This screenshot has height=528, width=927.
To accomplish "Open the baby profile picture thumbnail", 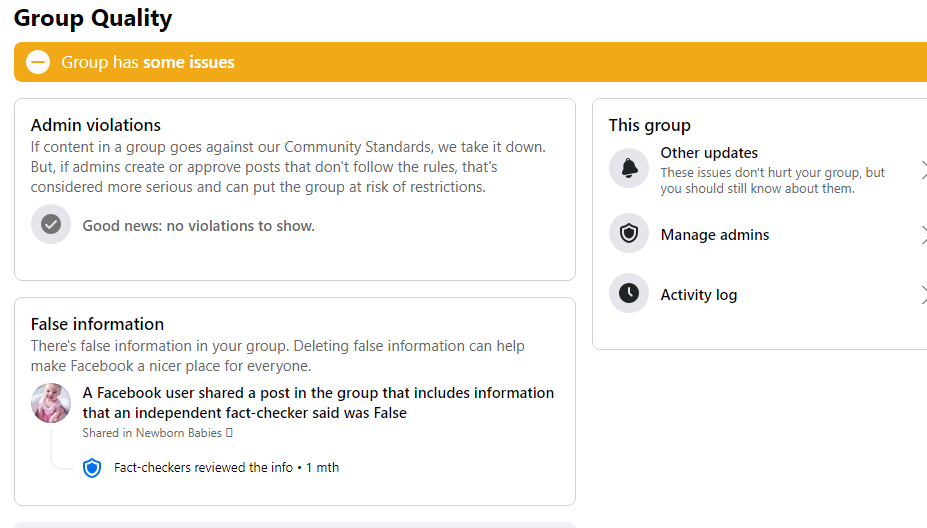I will (51, 403).
